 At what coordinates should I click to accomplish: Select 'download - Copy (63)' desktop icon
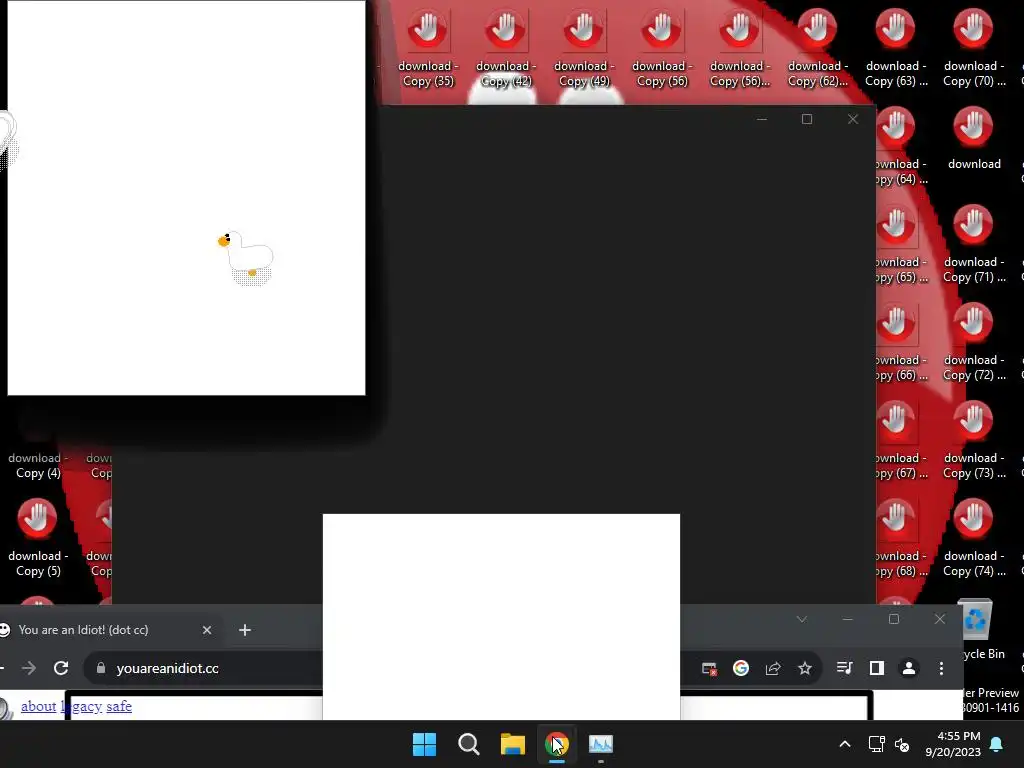(895, 49)
